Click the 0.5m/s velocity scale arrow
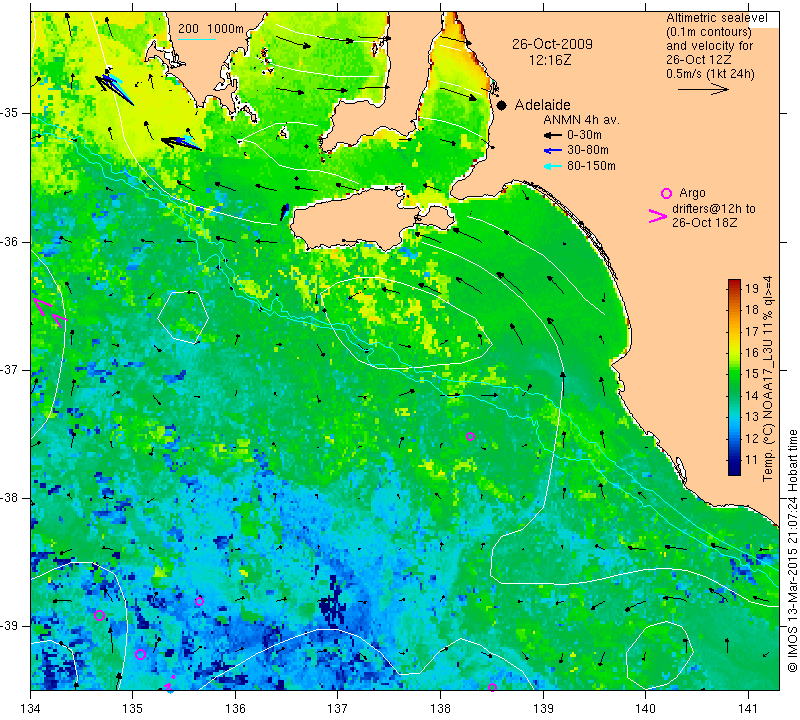Screen dimensions: 800x720 (x=703, y=89)
